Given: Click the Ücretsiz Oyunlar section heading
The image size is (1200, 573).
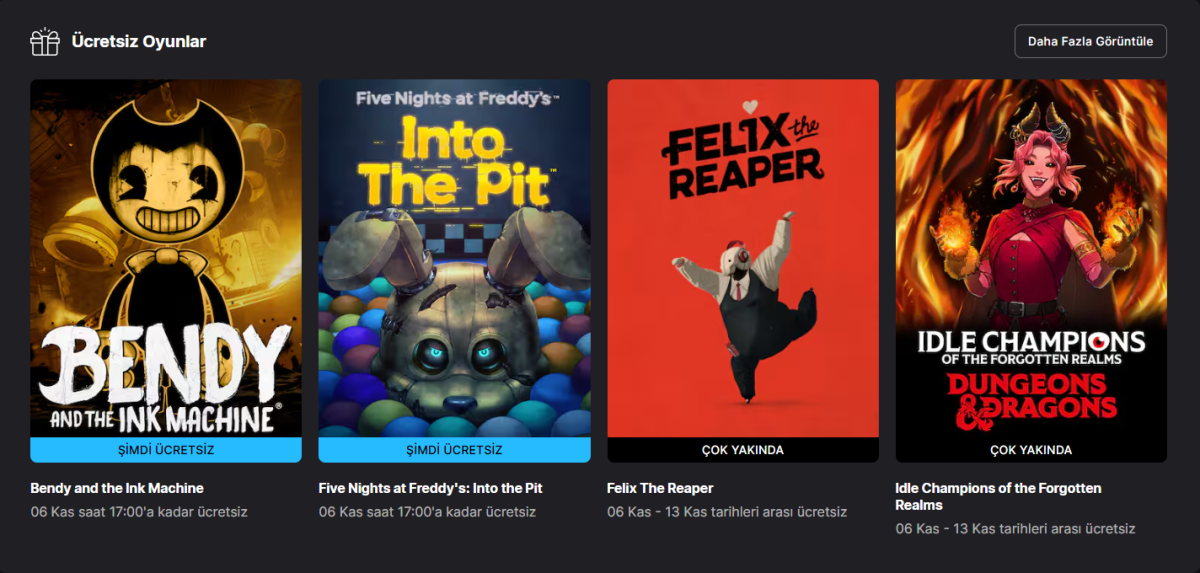Looking at the screenshot, I should [139, 42].
